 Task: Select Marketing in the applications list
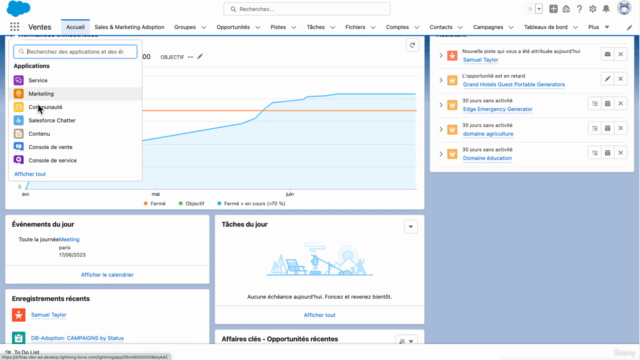pyautogui.click(x=76, y=93)
